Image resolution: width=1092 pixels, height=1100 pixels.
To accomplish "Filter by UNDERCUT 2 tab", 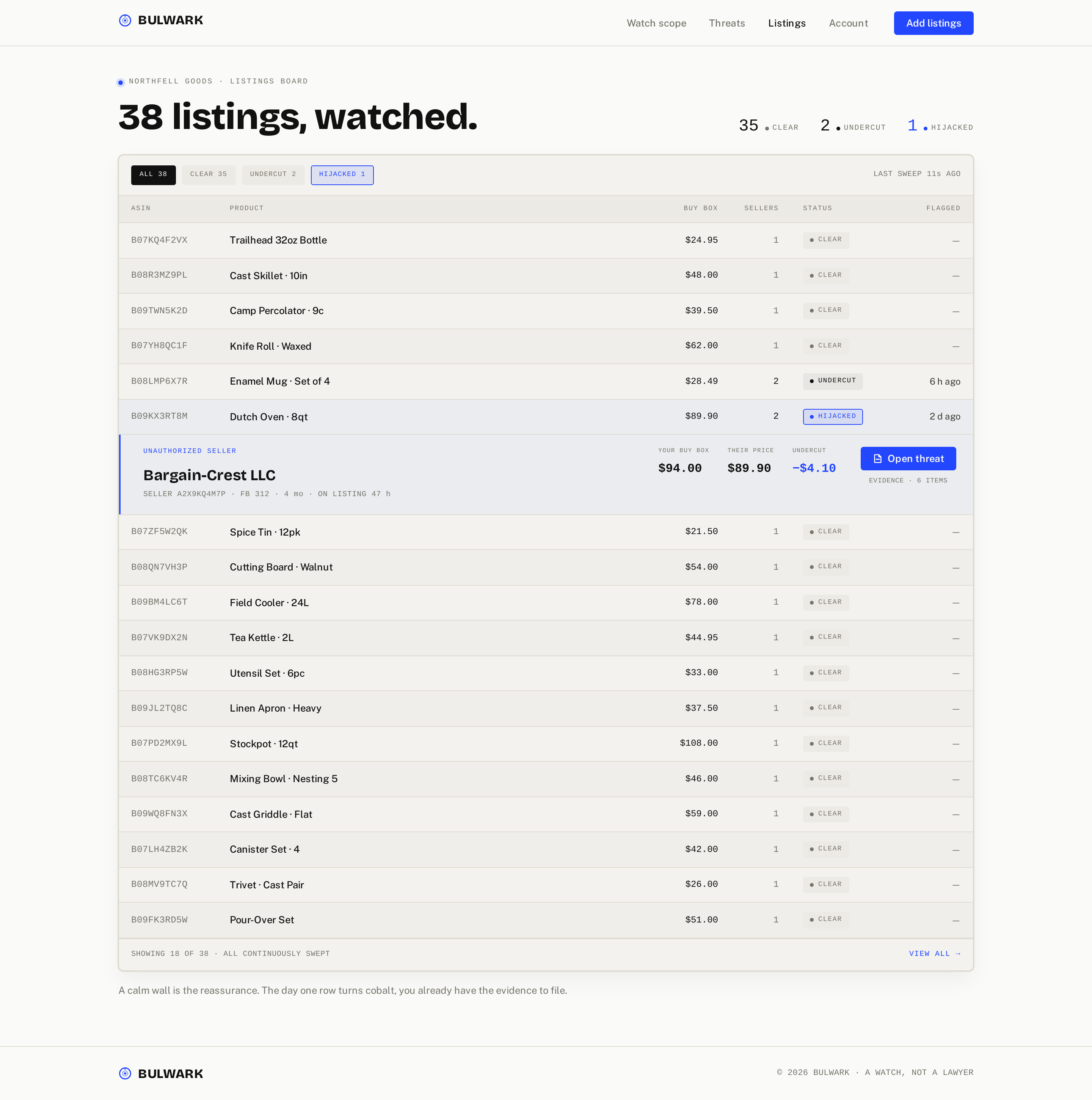I will pos(273,175).
